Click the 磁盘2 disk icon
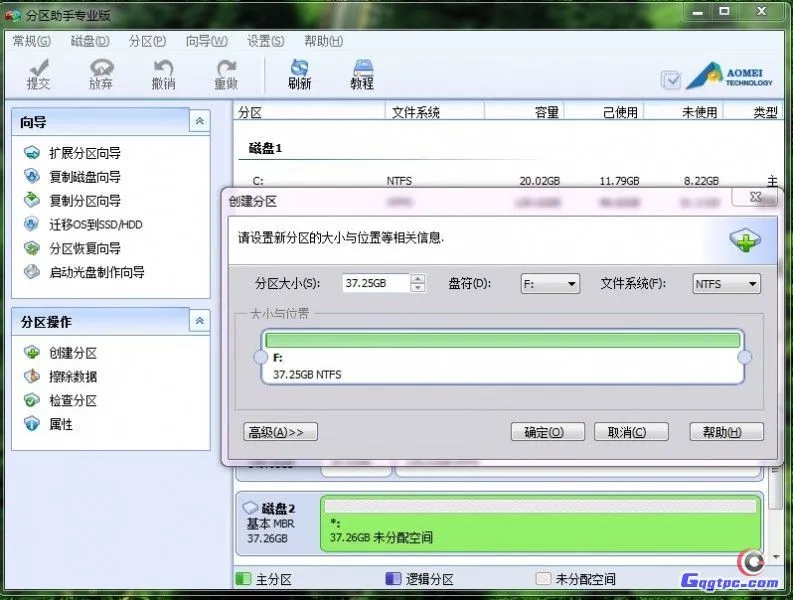 point(250,507)
